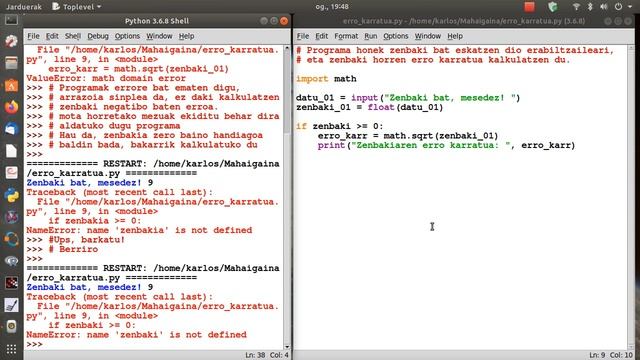Open Jarduerak activities overview
Image resolution: width=640 pixels, height=360 pixels.
tap(24, 7)
